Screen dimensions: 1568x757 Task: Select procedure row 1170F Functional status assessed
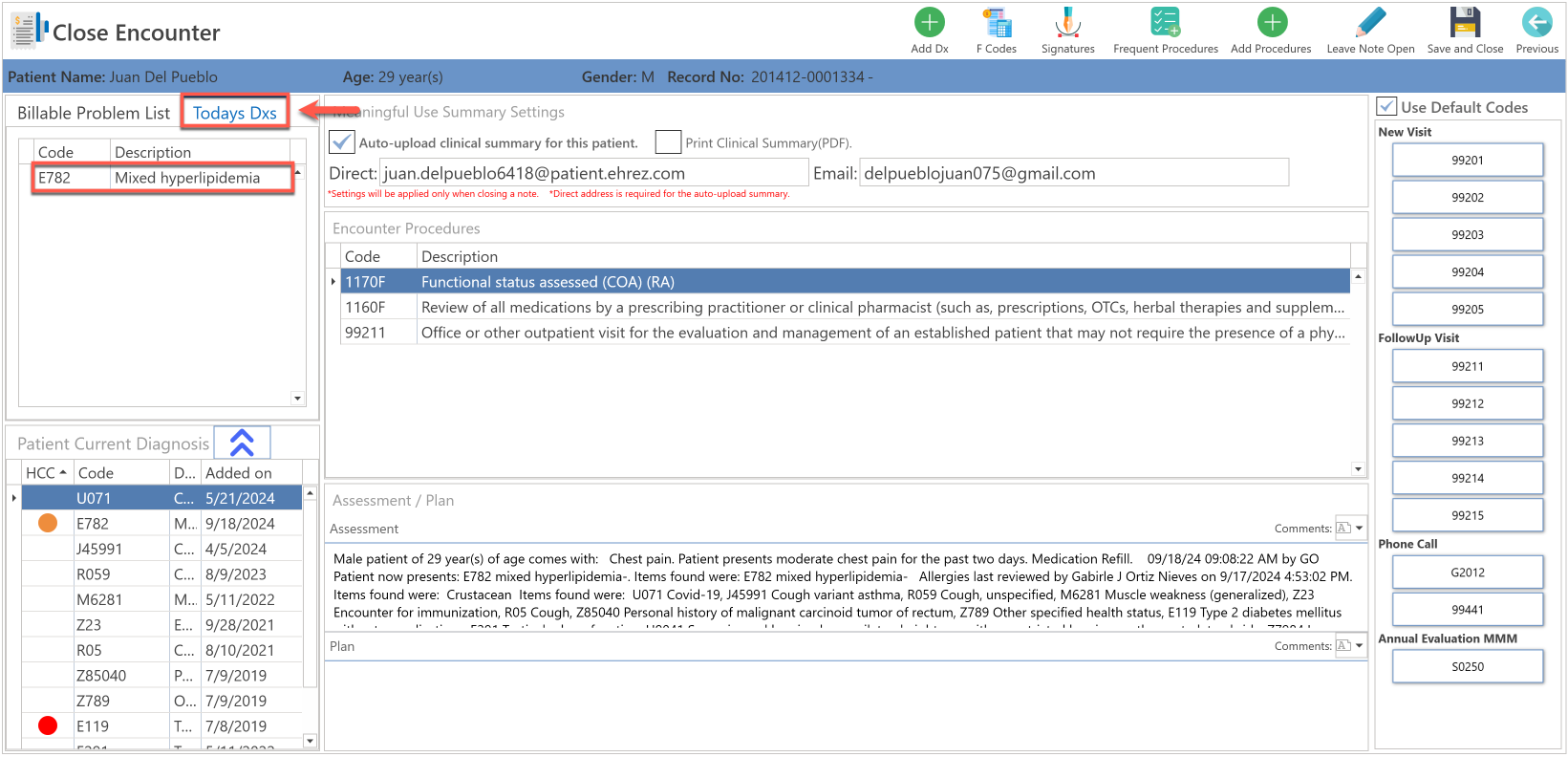(x=846, y=282)
